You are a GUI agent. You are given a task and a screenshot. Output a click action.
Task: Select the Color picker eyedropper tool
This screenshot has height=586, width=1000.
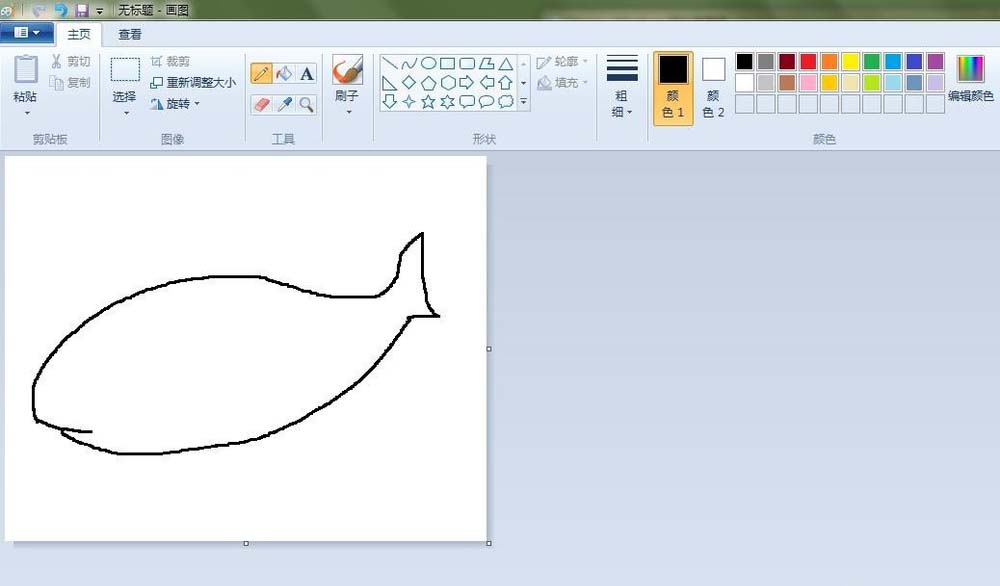(x=284, y=104)
